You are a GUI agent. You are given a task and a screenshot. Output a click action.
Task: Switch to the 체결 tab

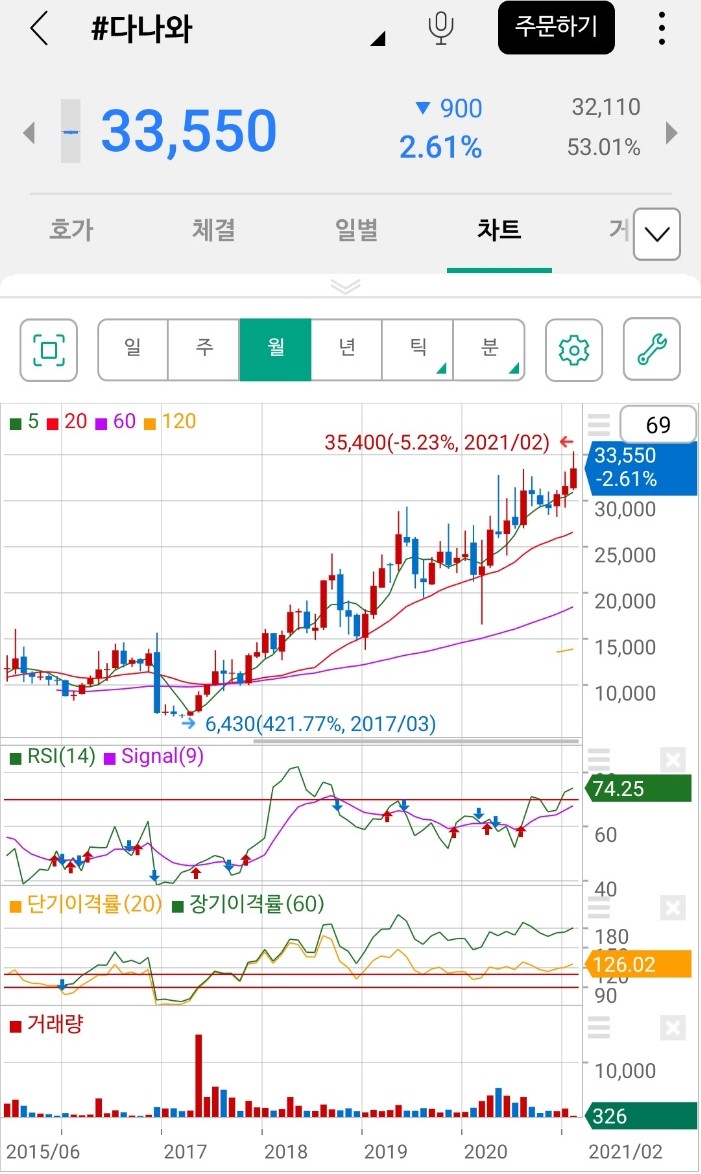[214, 230]
